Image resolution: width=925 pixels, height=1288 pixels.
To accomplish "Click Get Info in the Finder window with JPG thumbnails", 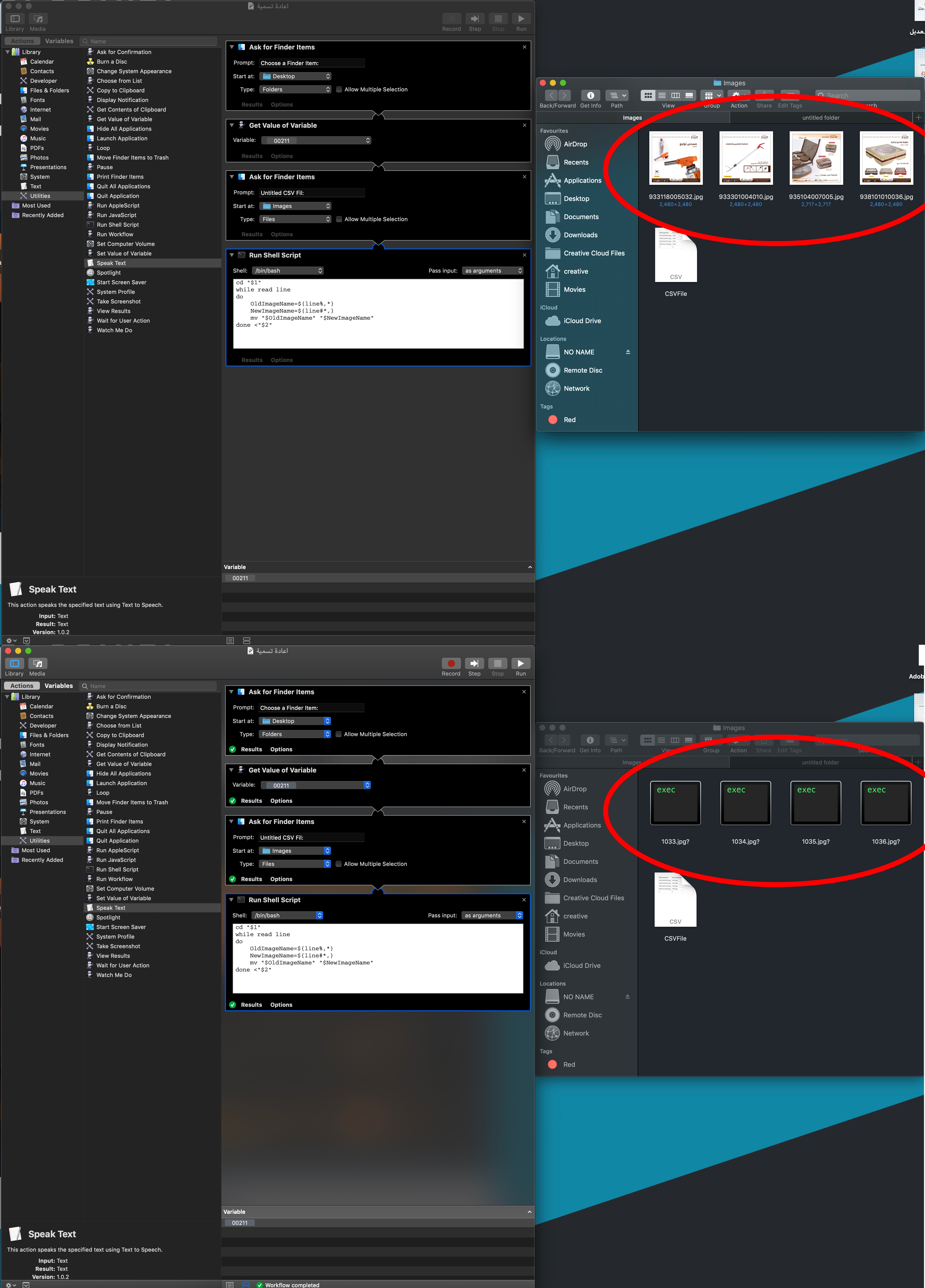I will pyautogui.click(x=590, y=95).
